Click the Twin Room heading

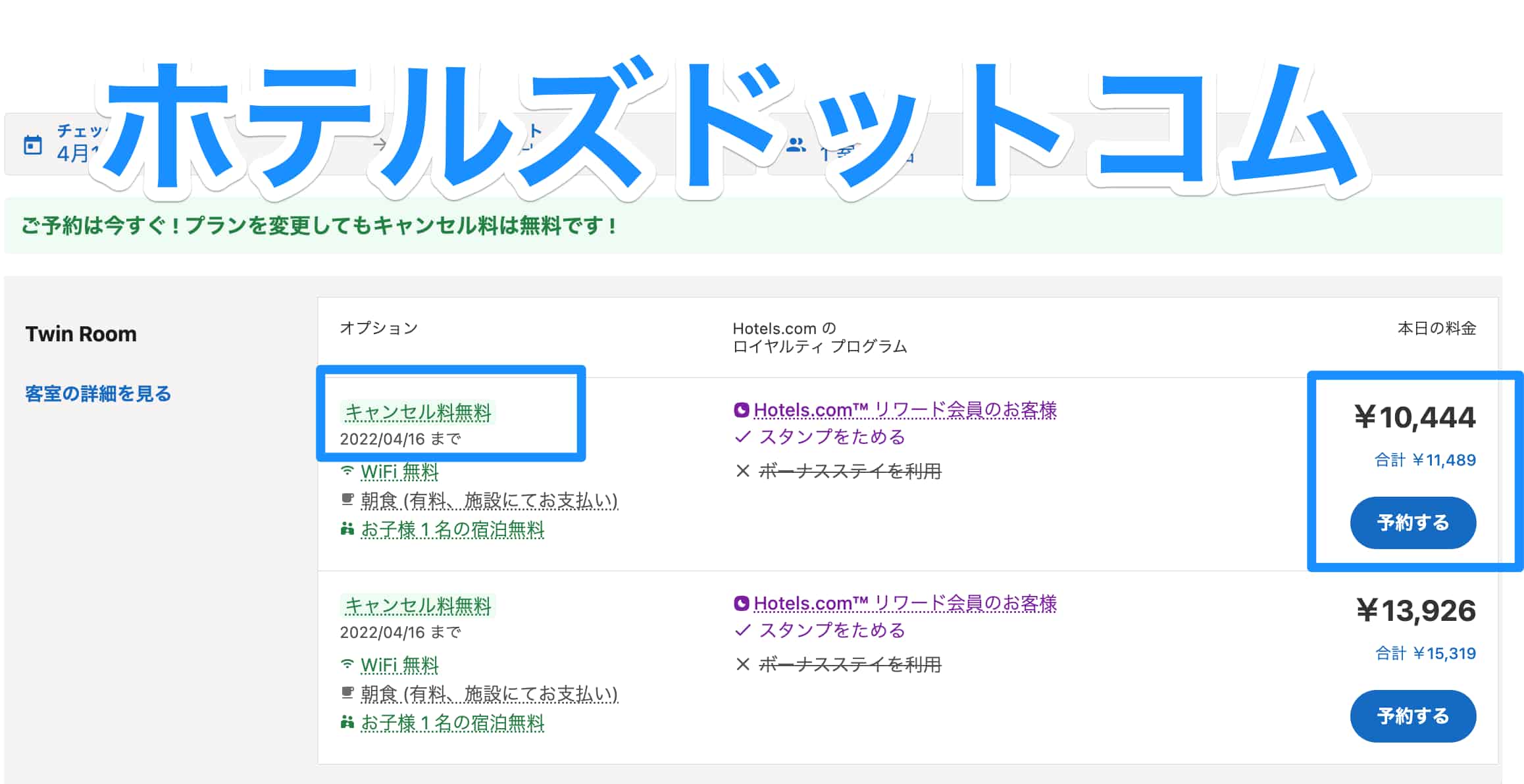(81, 334)
